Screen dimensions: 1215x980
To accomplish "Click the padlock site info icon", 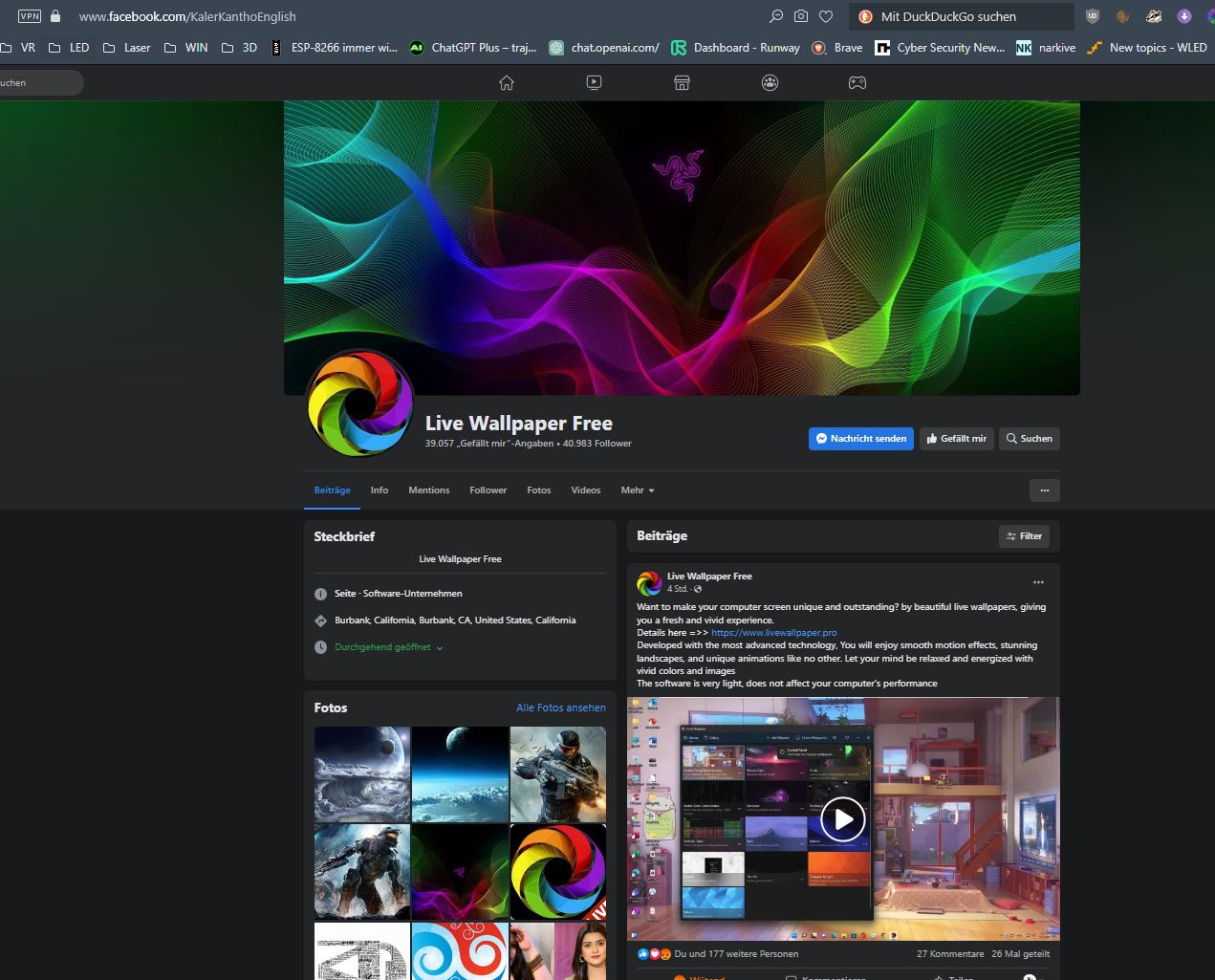I will 55,16.
